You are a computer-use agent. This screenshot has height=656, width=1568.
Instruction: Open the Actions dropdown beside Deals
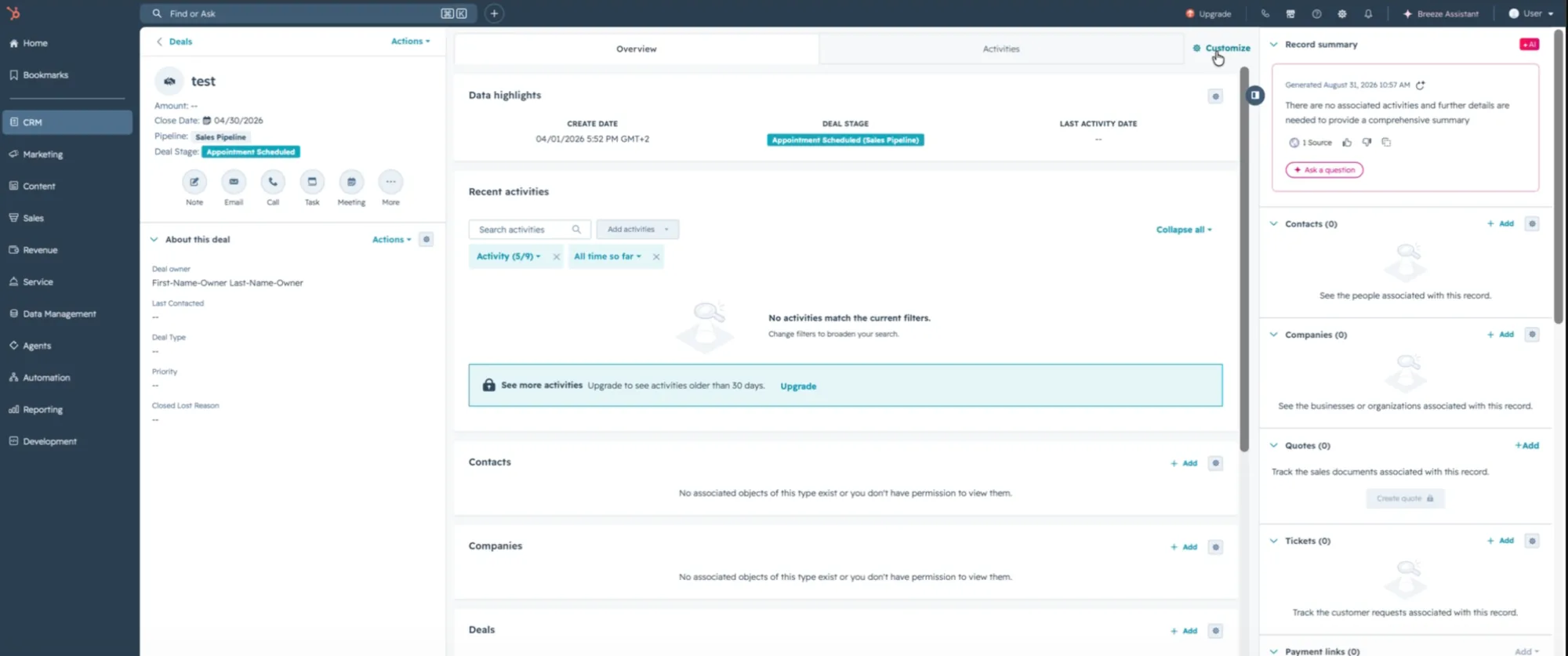pyautogui.click(x=411, y=41)
